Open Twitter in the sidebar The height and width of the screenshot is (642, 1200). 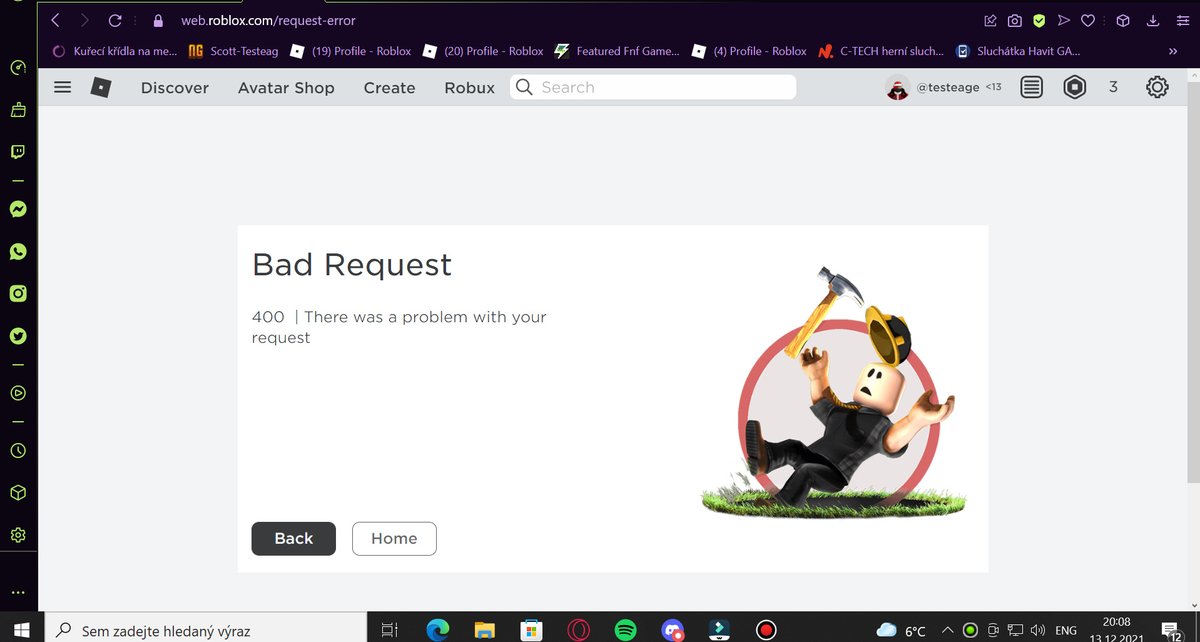point(18,335)
